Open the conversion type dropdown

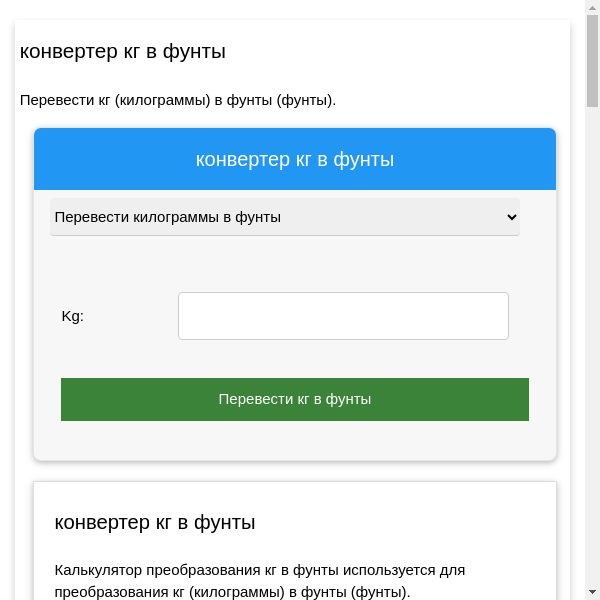click(x=284, y=217)
